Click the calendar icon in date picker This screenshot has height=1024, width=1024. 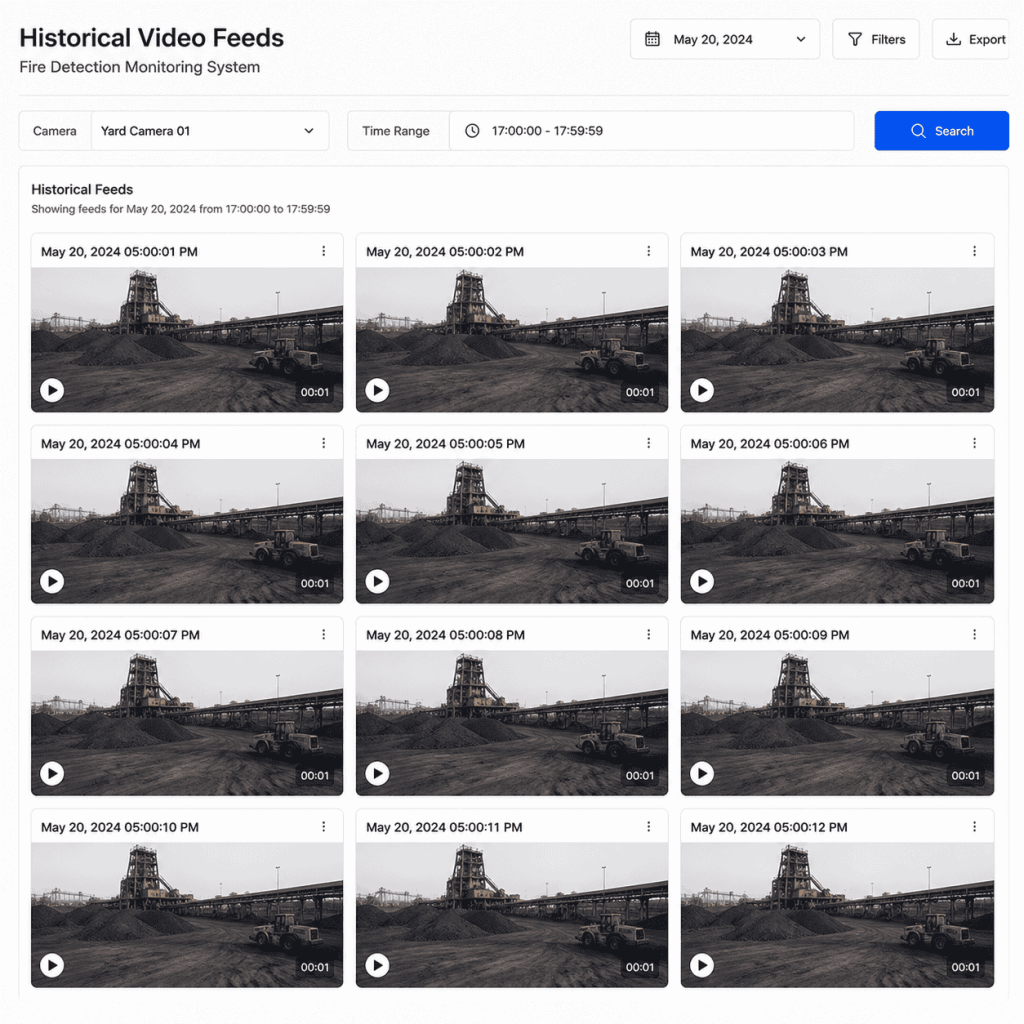(652, 39)
